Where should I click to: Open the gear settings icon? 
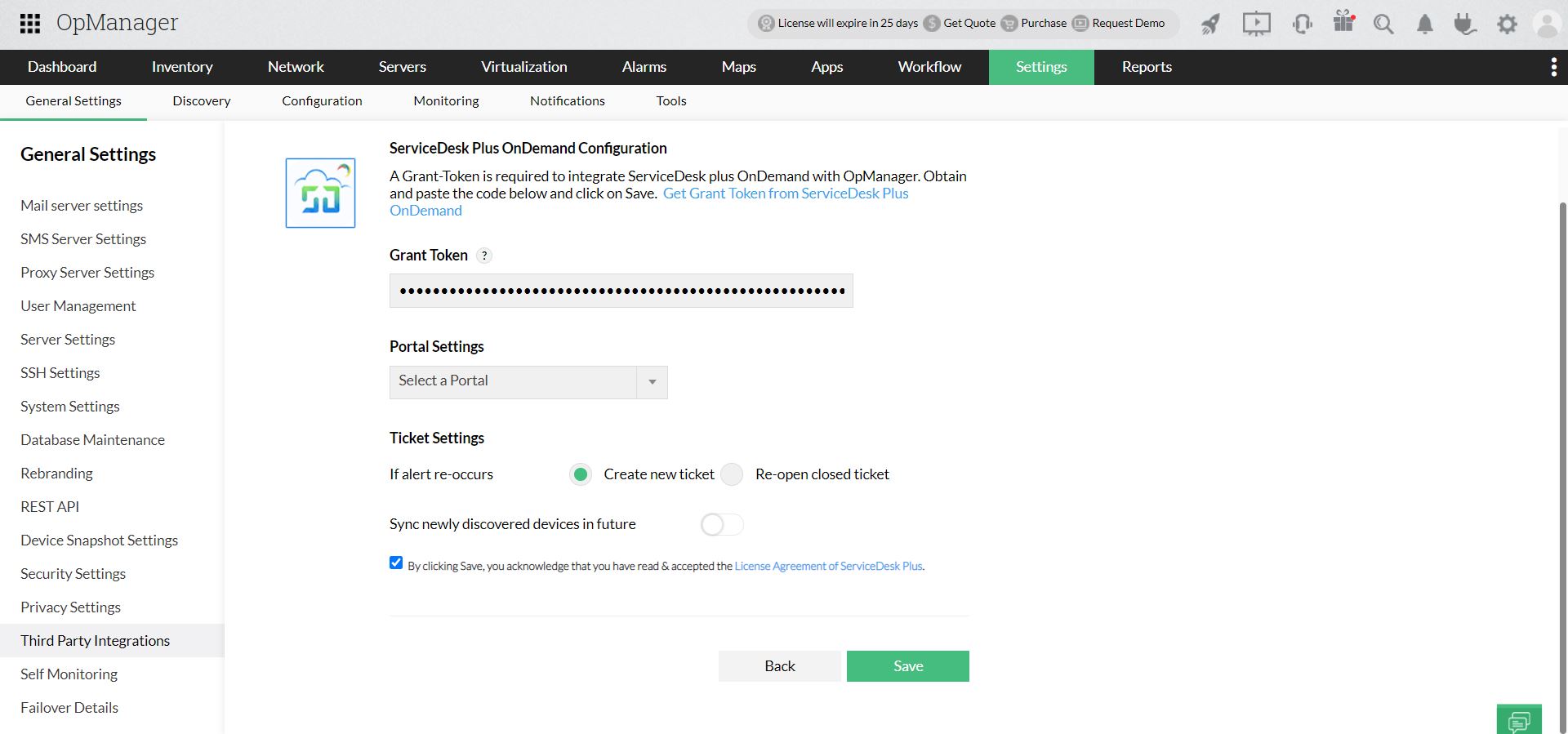click(x=1507, y=24)
